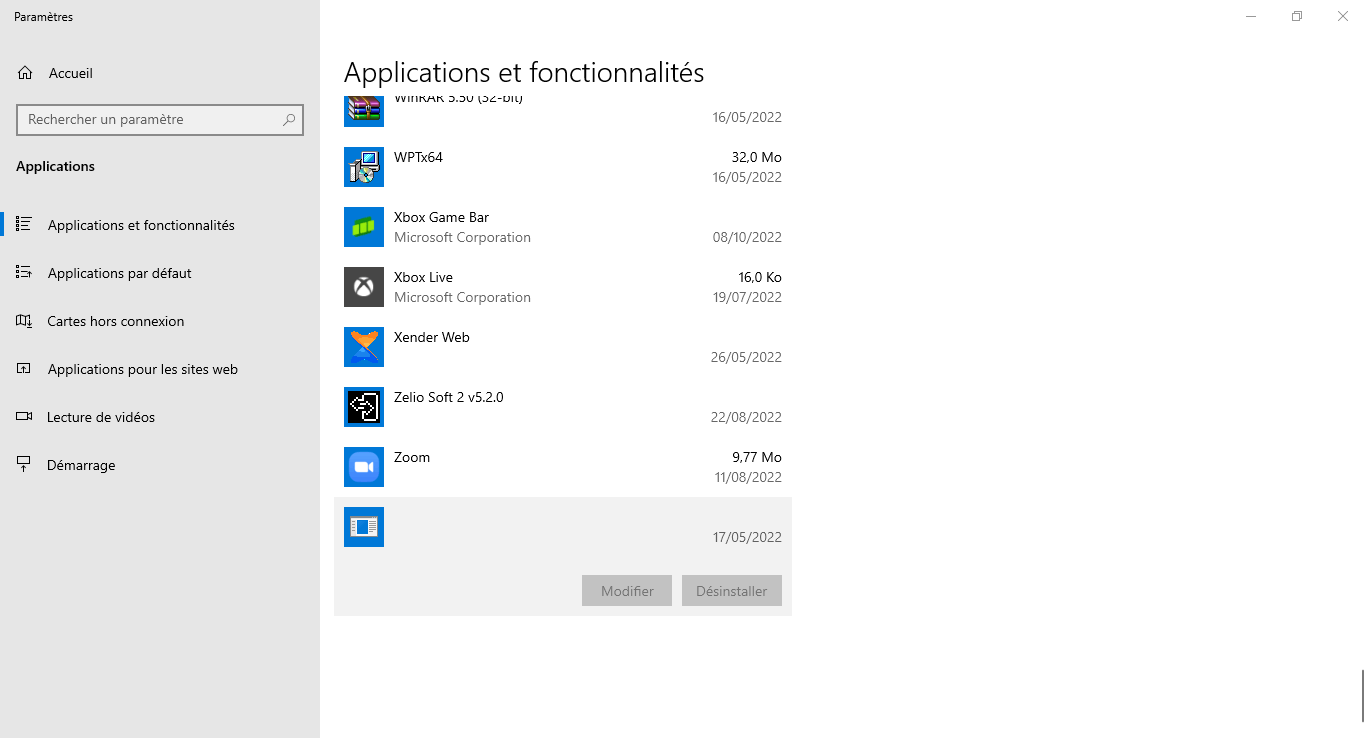This screenshot has width=1366, height=738.
Task: Click the Lecture de vidéos icon
Action: pyautogui.click(x=25, y=417)
